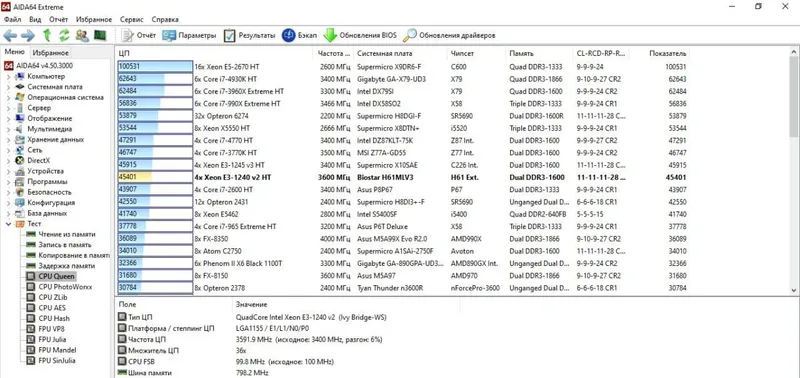Click the Бэкап backup button

299,35
